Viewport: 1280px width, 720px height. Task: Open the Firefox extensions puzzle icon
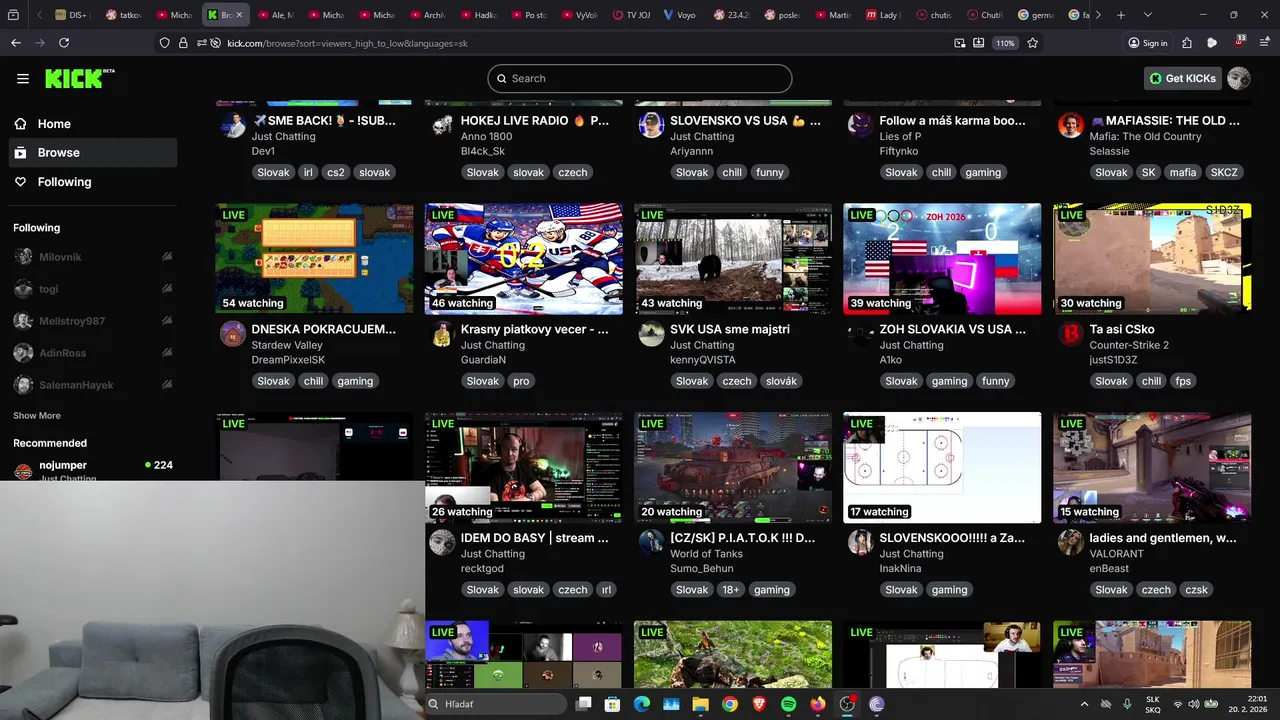click(1187, 43)
